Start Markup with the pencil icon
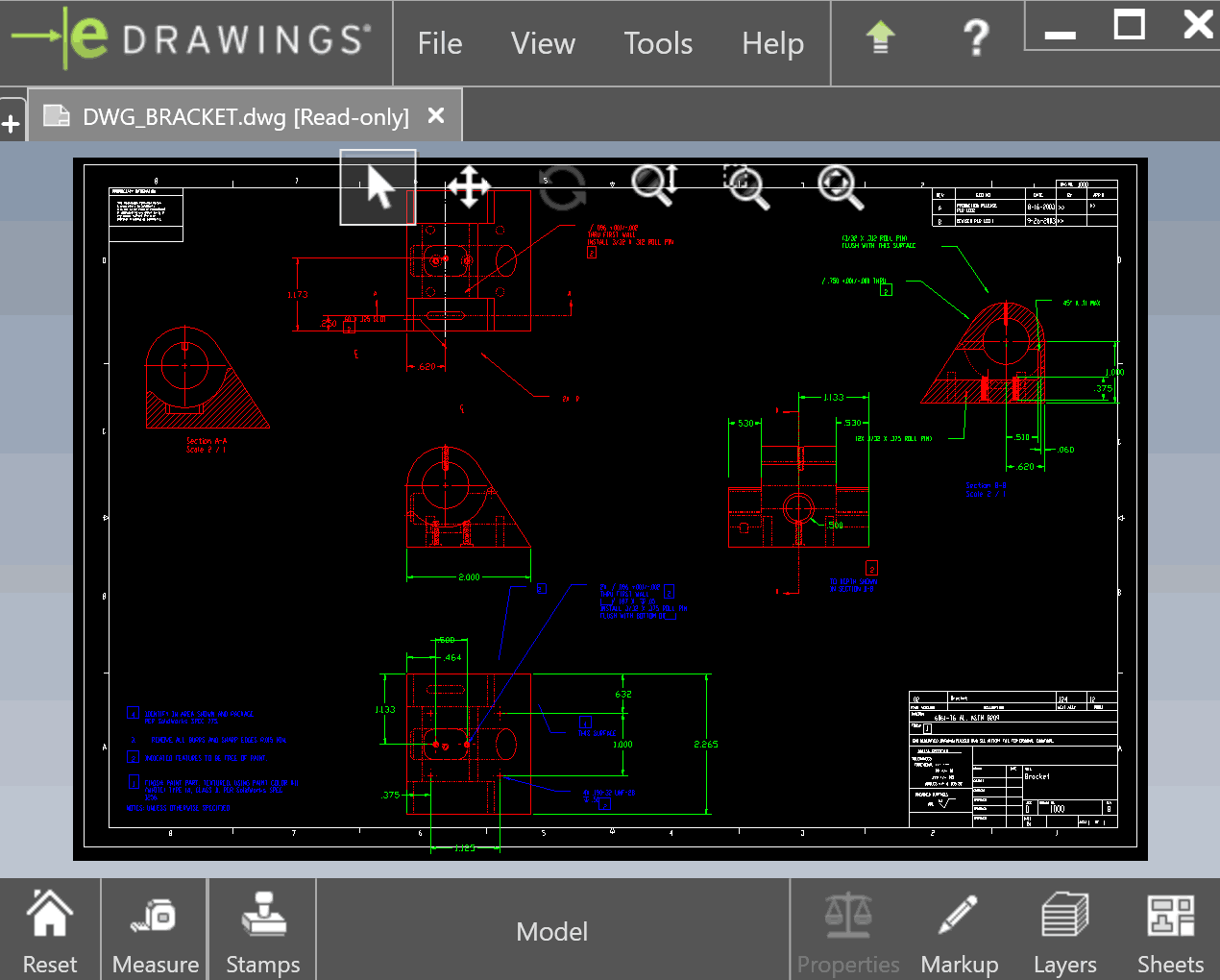1220x980 pixels. [x=959, y=930]
